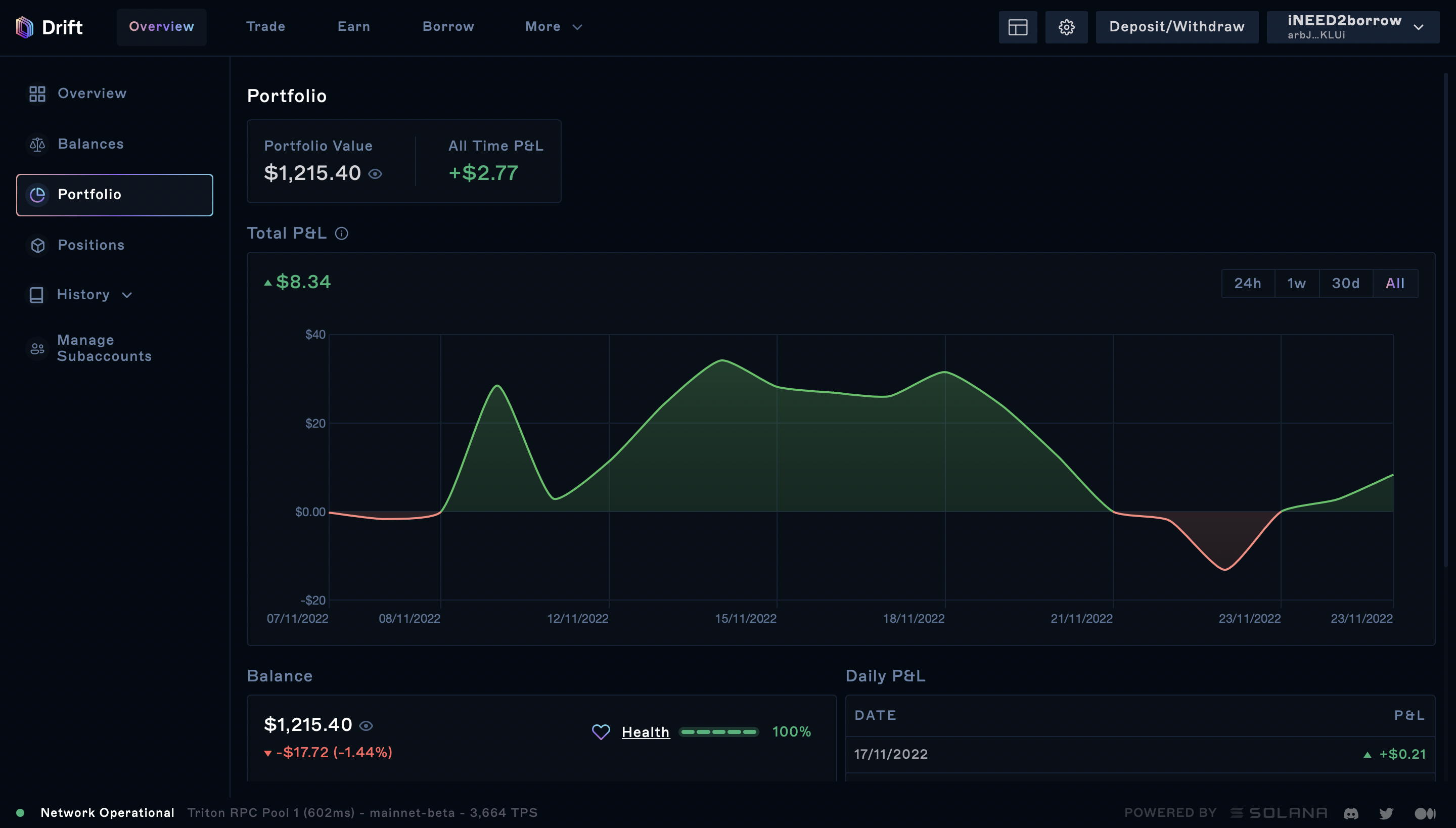1456x828 pixels.
Task: Click the Drift logo icon
Action: [x=24, y=27]
